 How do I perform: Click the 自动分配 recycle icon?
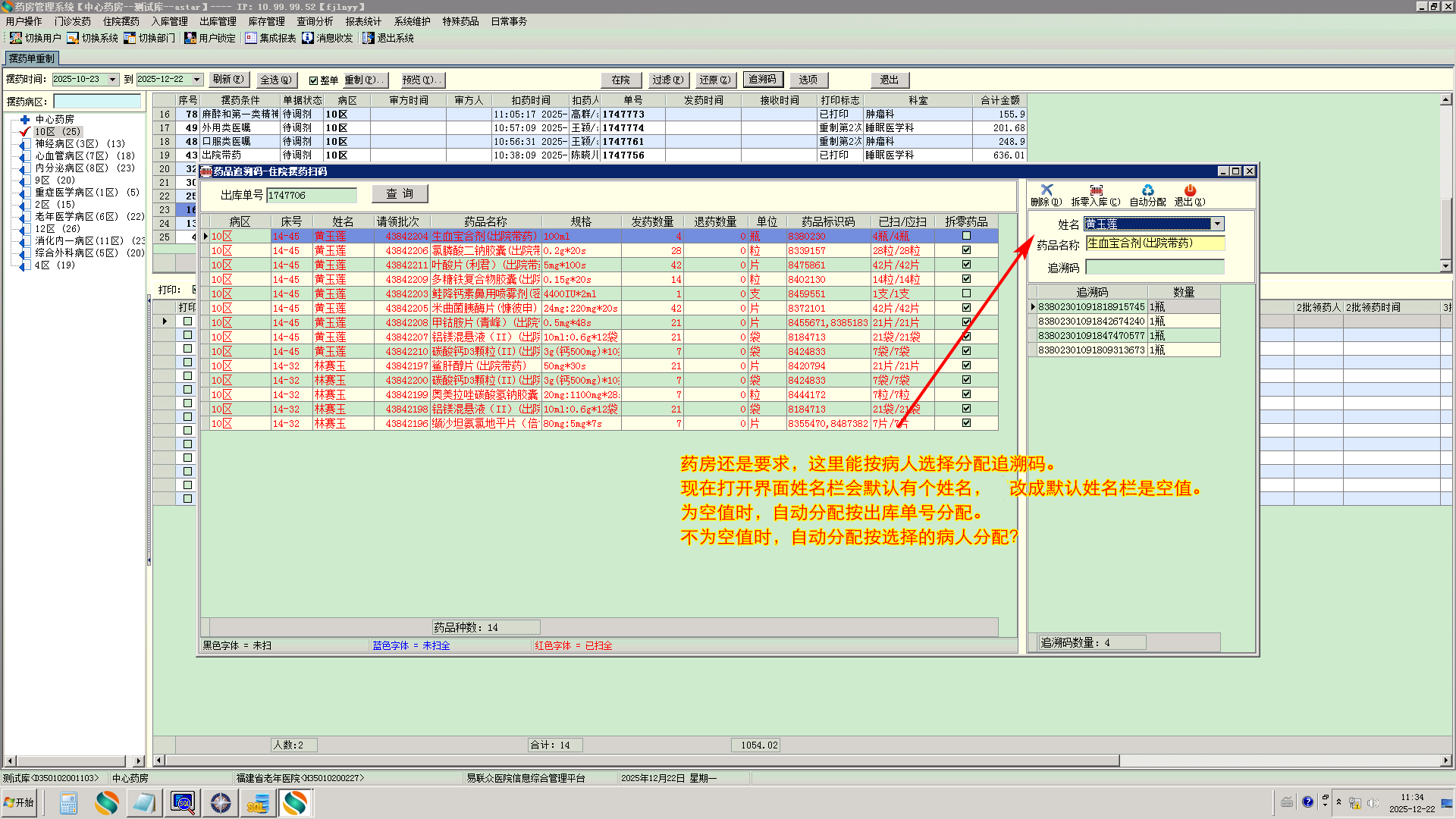1147,190
